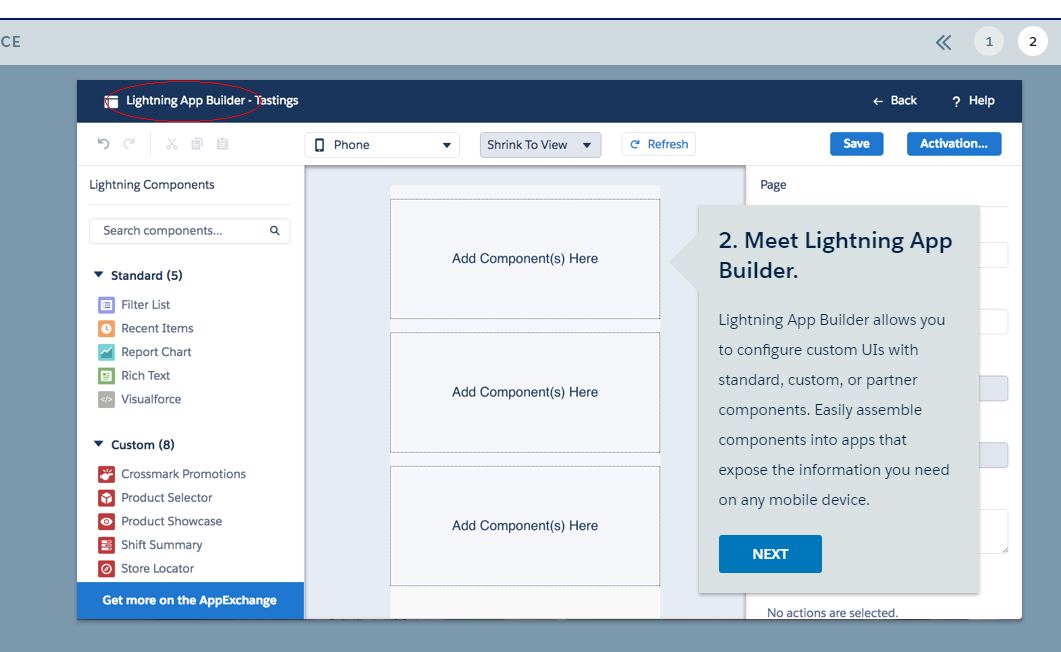Click the Crossmark Promotions icon
The width and height of the screenshot is (1061, 652).
click(x=106, y=474)
